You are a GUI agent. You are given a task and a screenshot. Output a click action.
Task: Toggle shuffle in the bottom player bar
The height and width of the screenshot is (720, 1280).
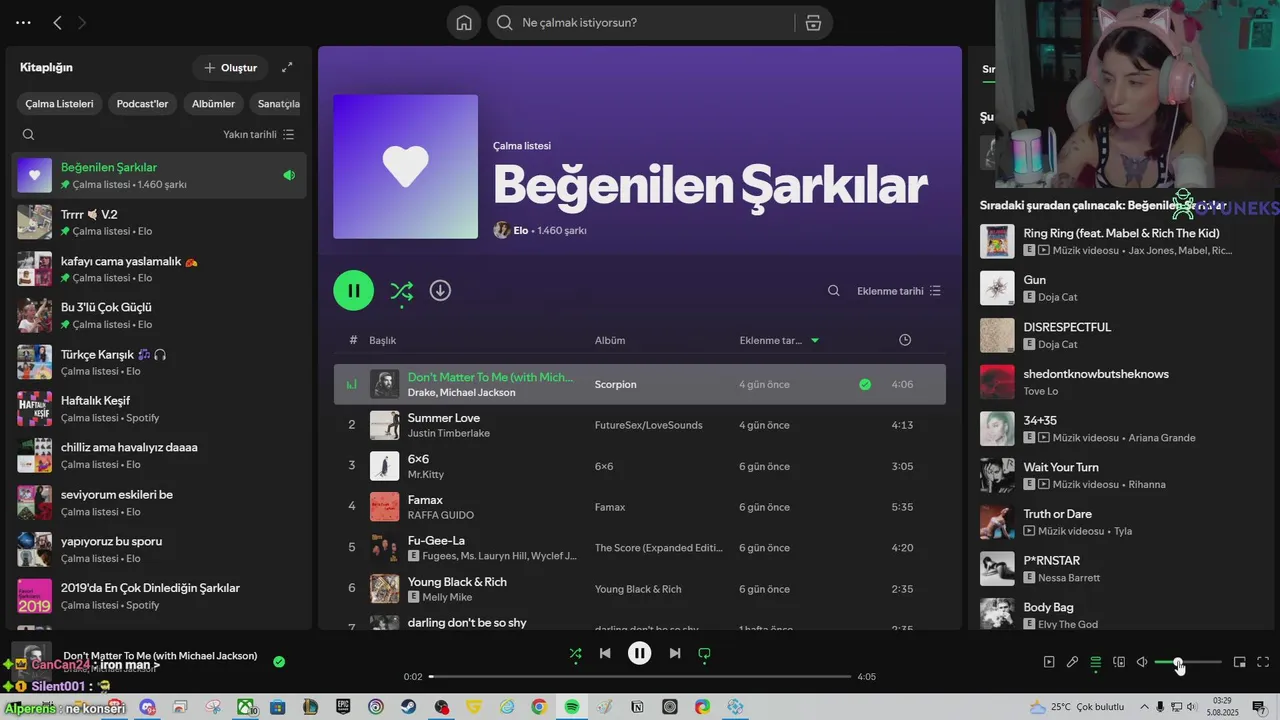tap(575, 653)
